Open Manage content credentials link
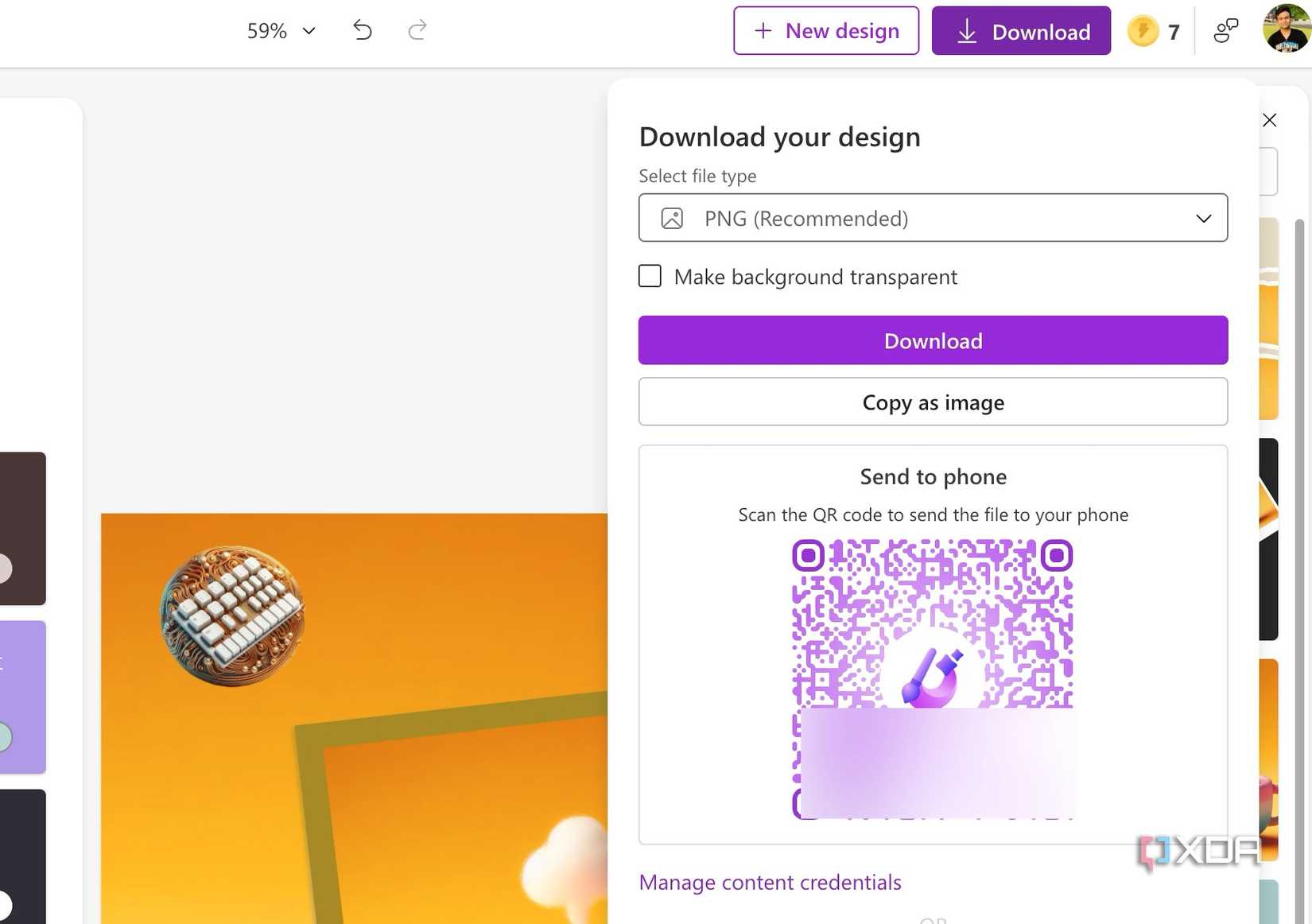1312x924 pixels. [x=770, y=883]
